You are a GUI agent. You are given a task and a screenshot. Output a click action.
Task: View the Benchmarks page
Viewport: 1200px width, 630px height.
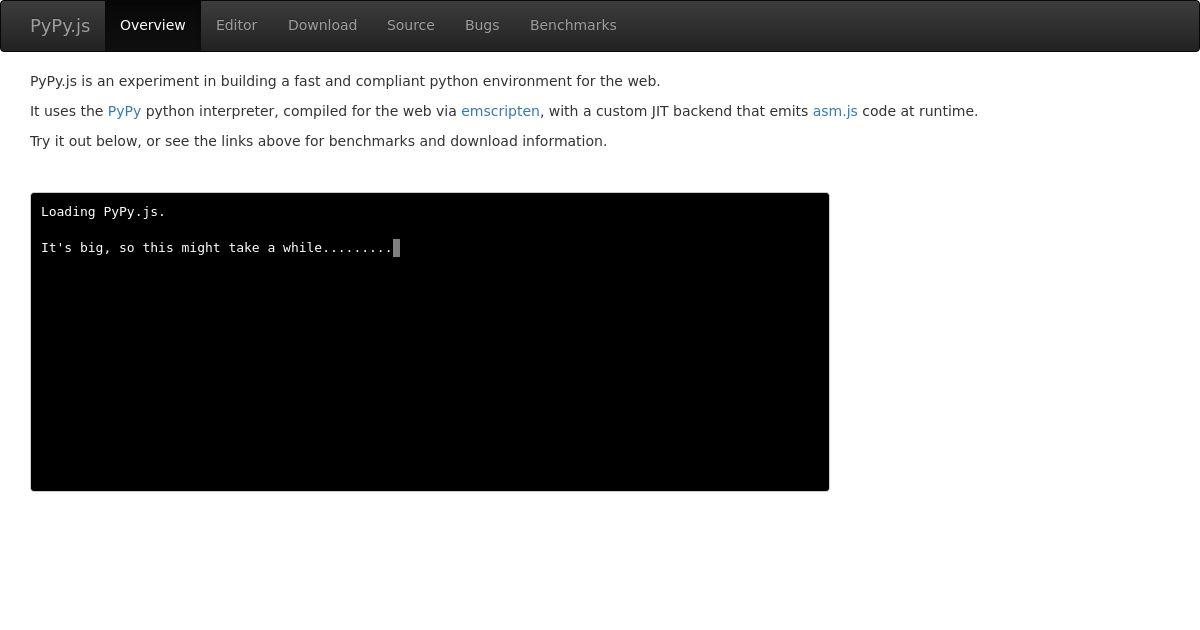coord(573,26)
